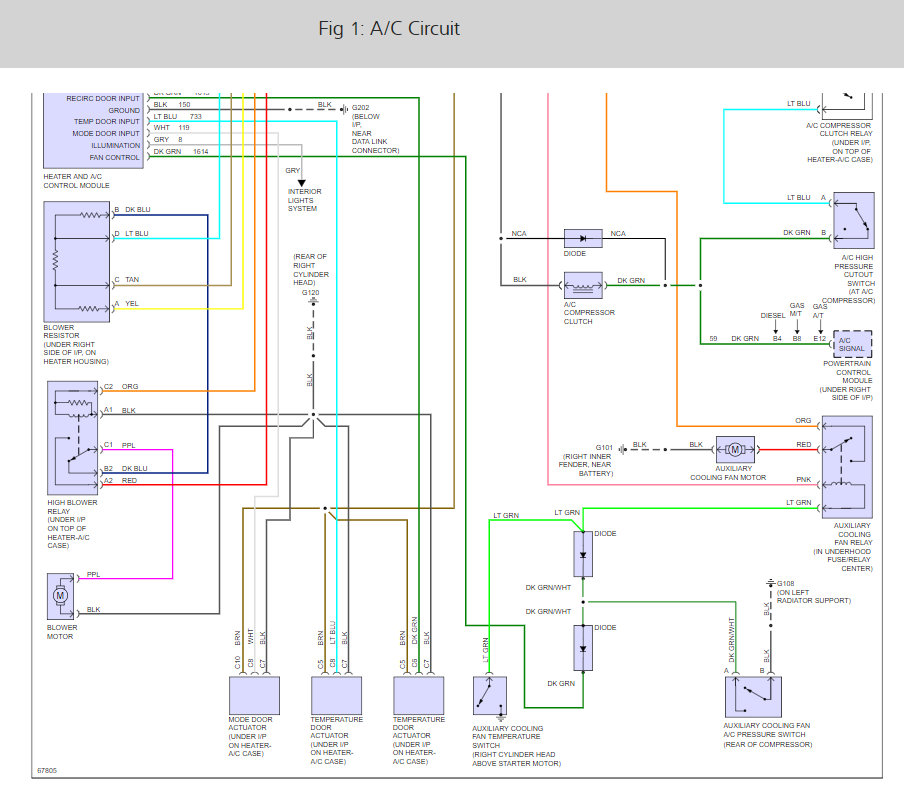Click the "A2 RED" wire label at high blower relay
This screenshot has width=904, height=806.
pyautogui.click(x=120, y=481)
